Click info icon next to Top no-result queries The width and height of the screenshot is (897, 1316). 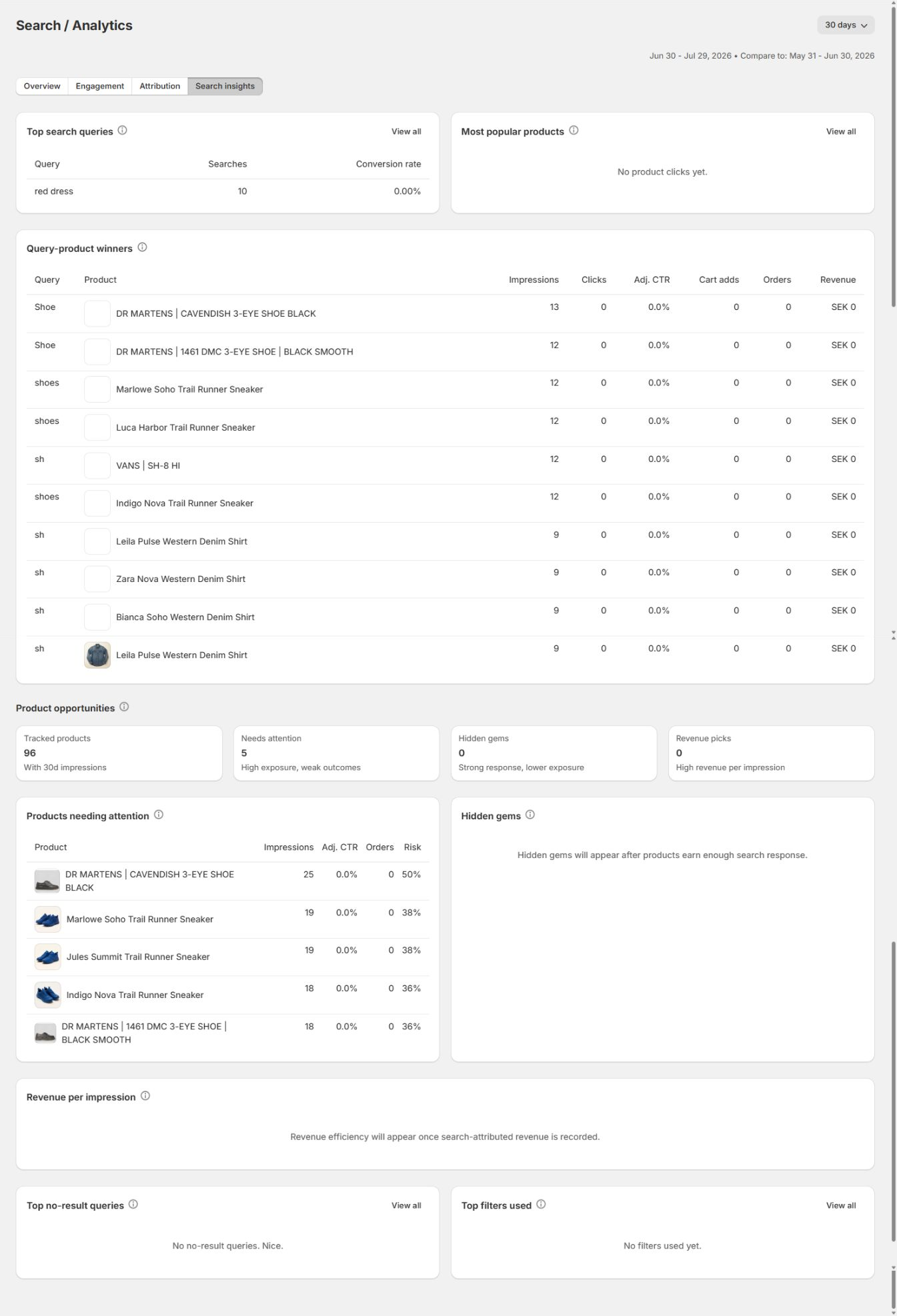pyautogui.click(x=133, y=1204)
